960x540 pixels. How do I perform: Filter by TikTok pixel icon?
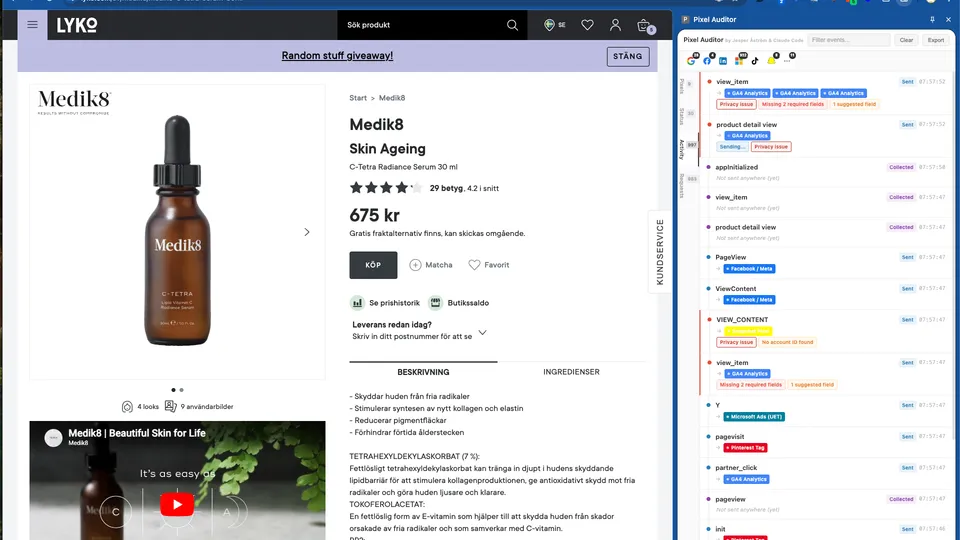coord(755,61)
